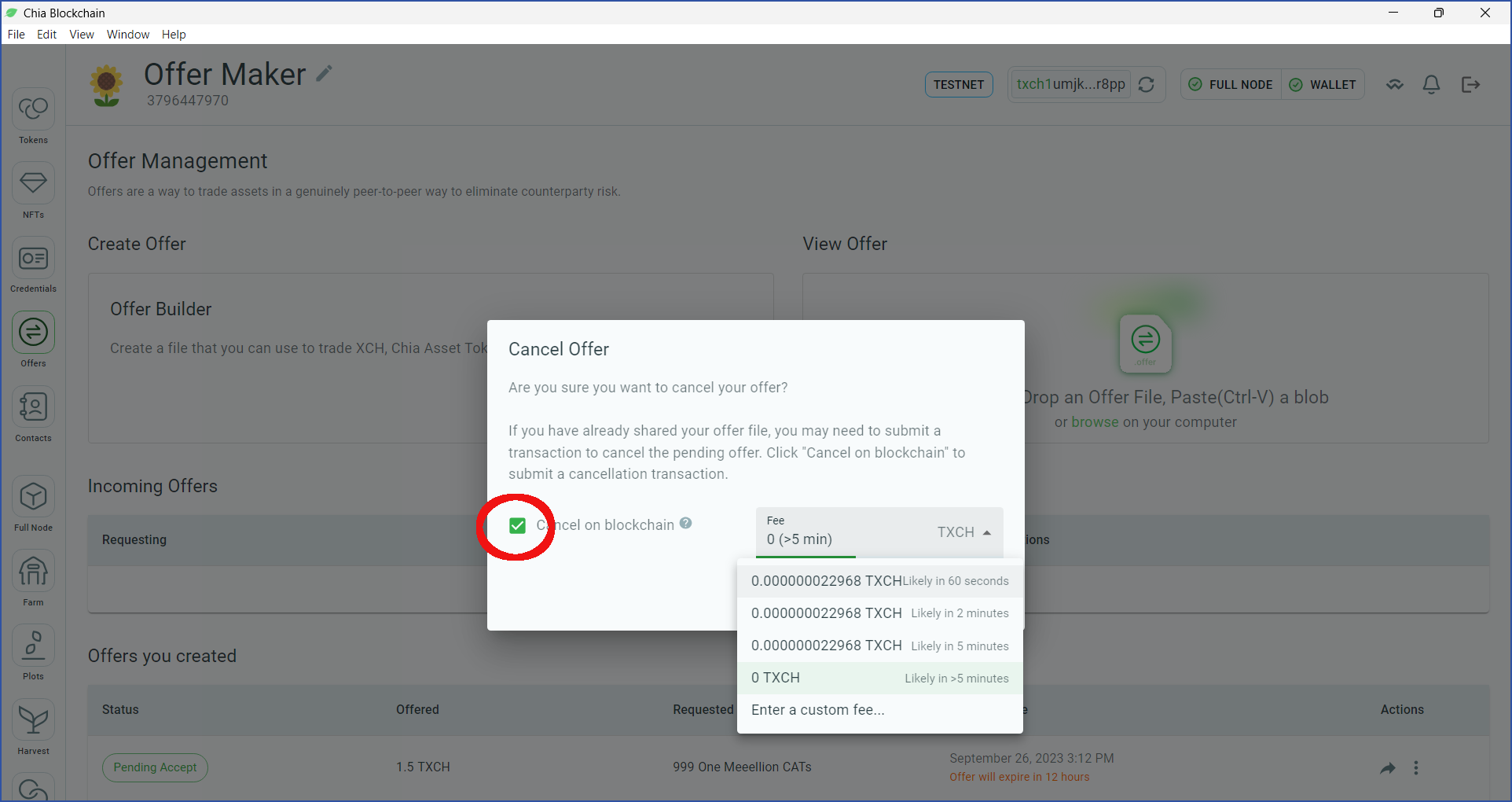Image resolution: width=1512 pixels, height=802 pixels.
Task: Click the .offer file drop icon
Action: tap(1146, 344)
